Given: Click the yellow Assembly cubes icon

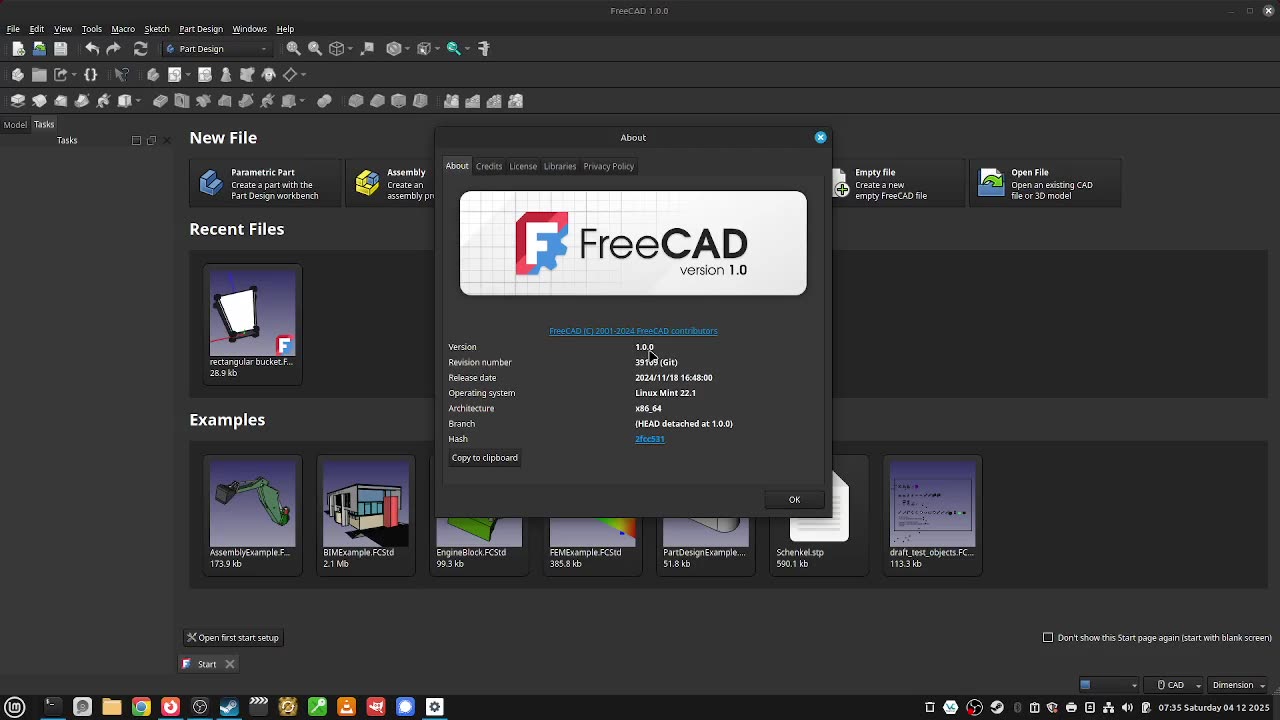Looking at the screenshot, I should click(367, 183).
